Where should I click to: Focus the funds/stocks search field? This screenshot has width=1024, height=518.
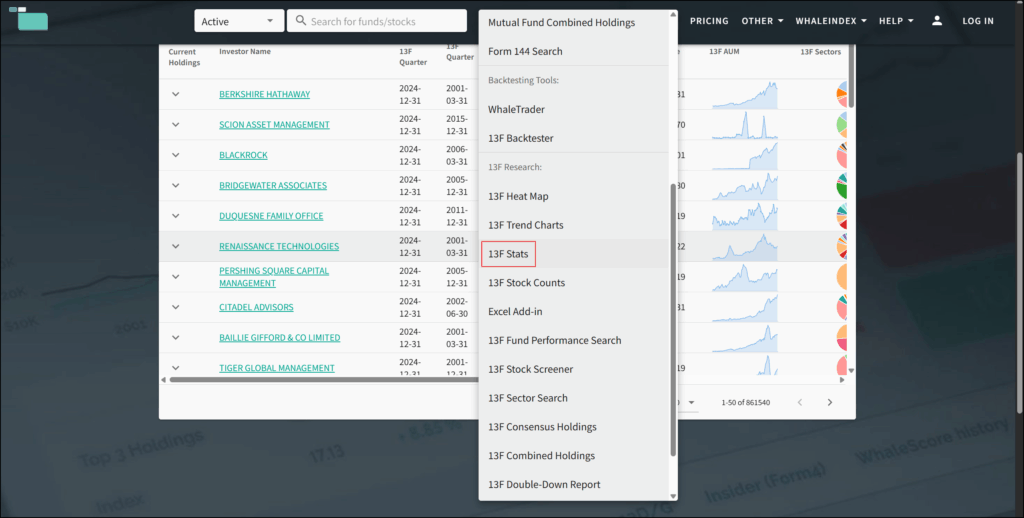pos(377,21)
